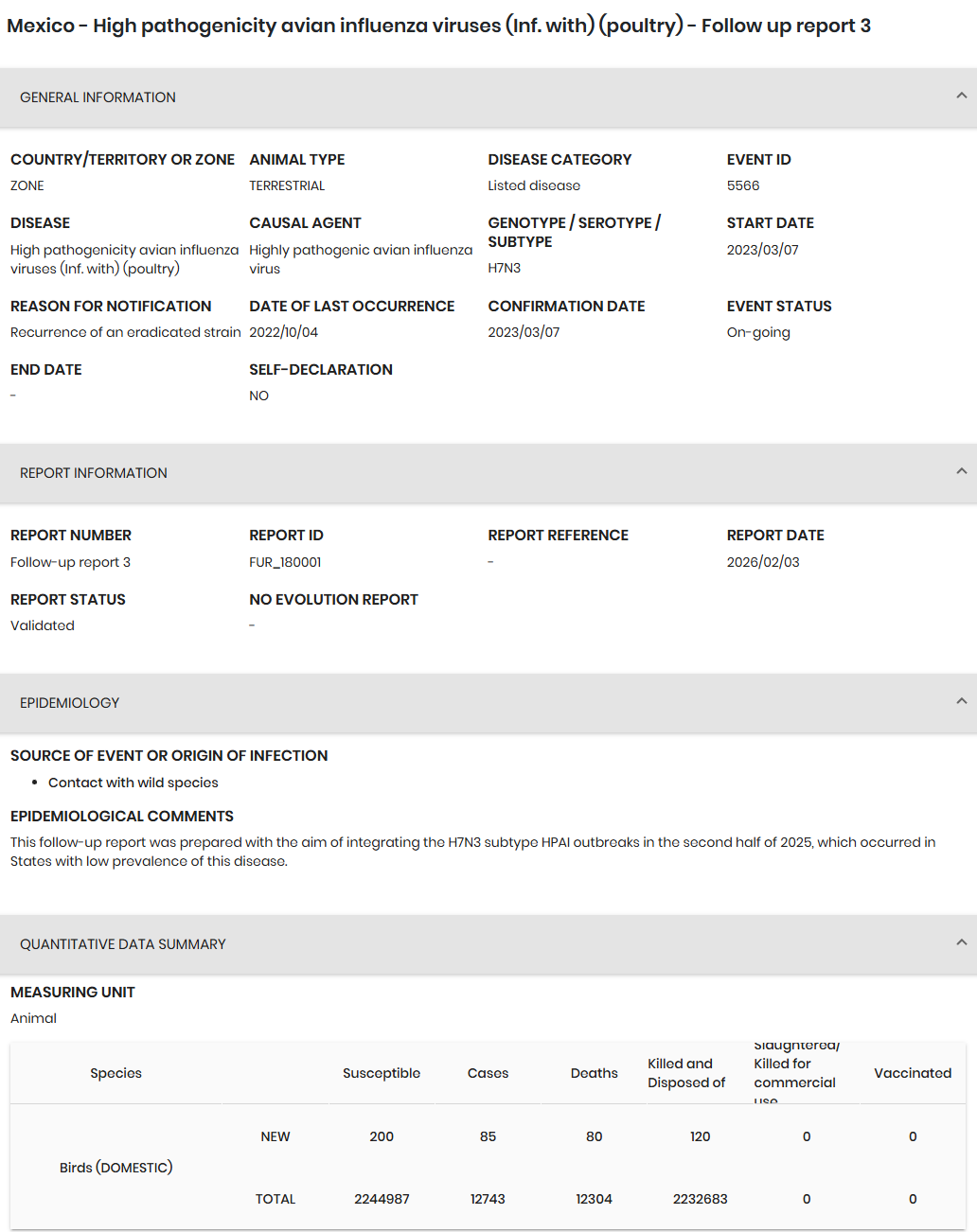
Task: Select the Deaths column header
Action: coord(594,1073)
